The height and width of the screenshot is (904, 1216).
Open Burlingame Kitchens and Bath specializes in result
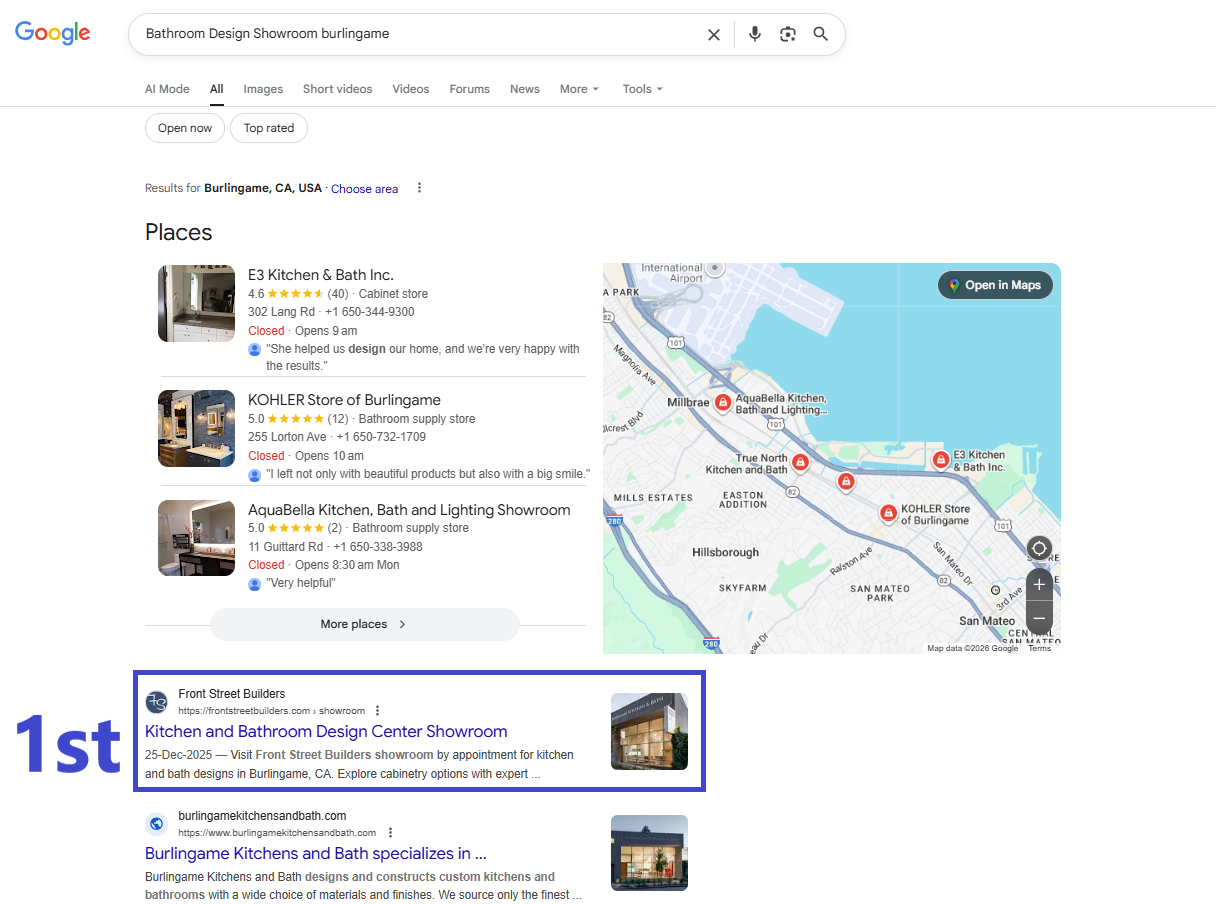click(x=316, y=853)
